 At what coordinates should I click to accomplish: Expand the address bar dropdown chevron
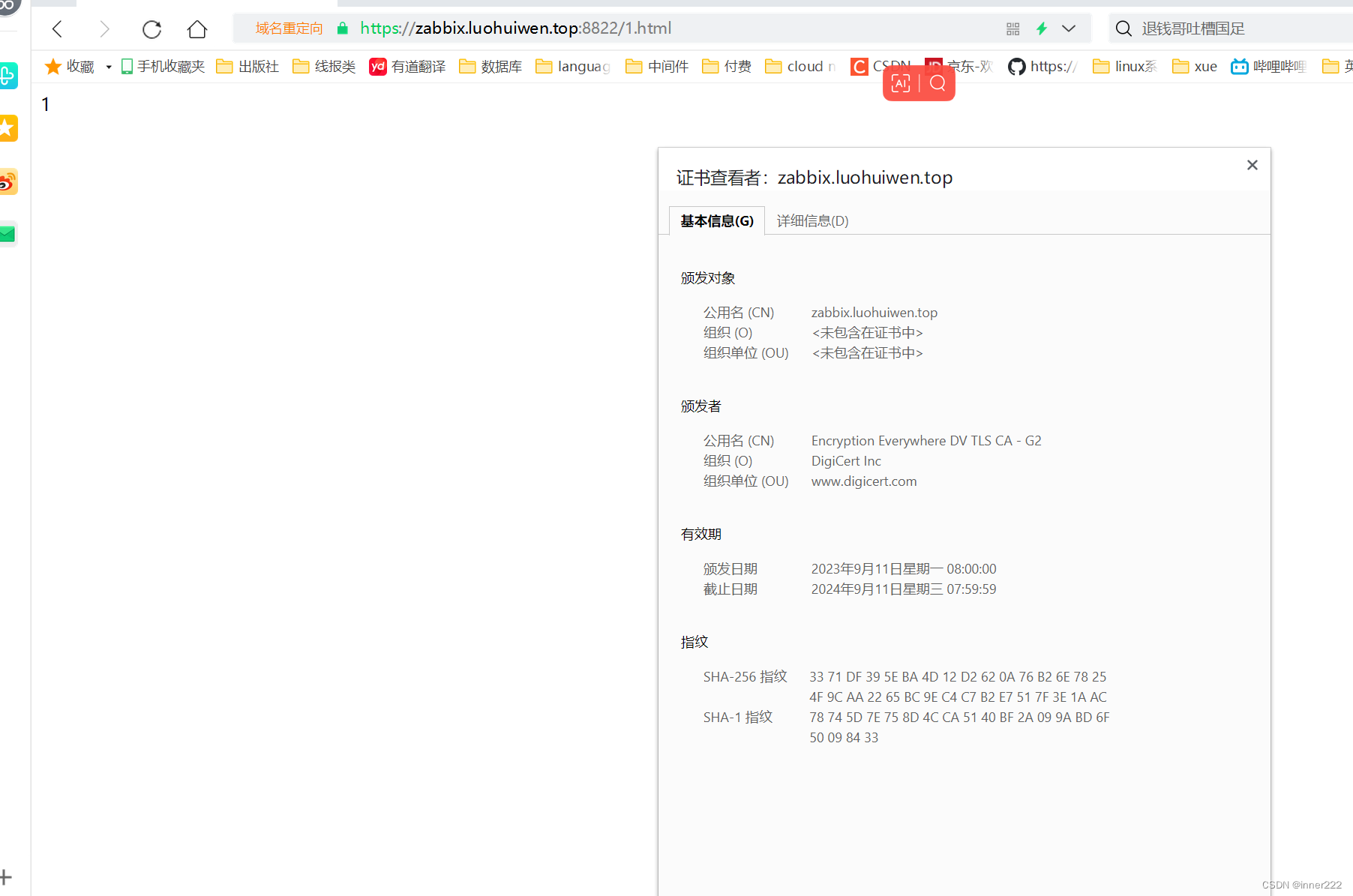(x=1069, y=28)
